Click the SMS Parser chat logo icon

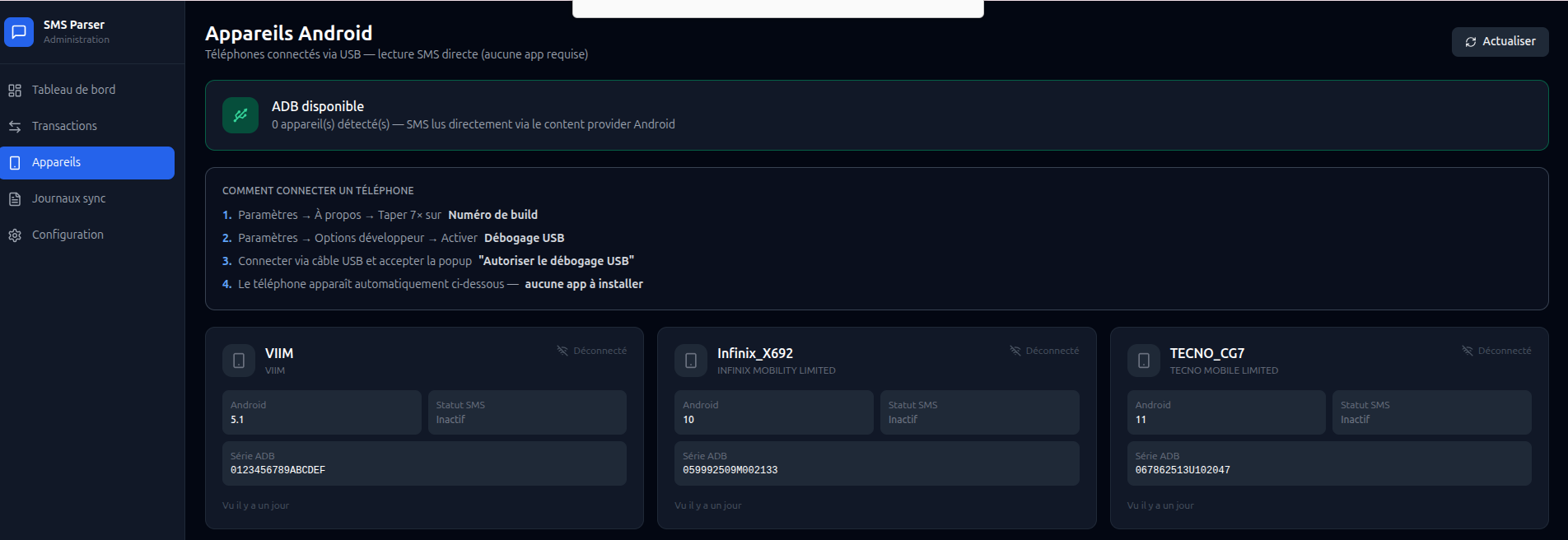point(19,32)
